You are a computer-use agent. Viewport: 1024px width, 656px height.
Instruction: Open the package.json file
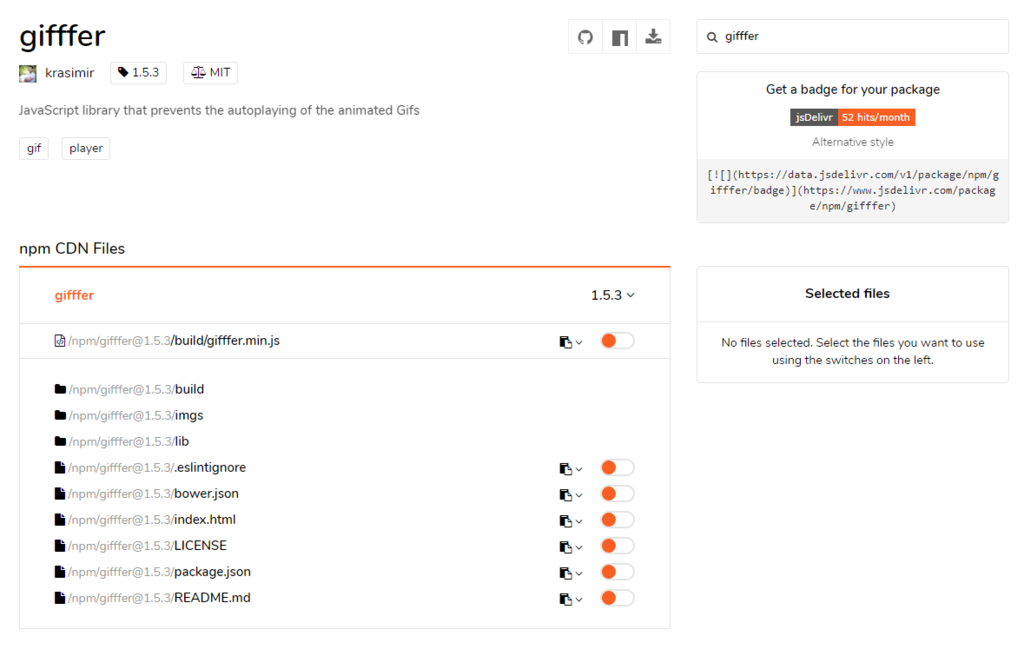[x=159, y=572]
